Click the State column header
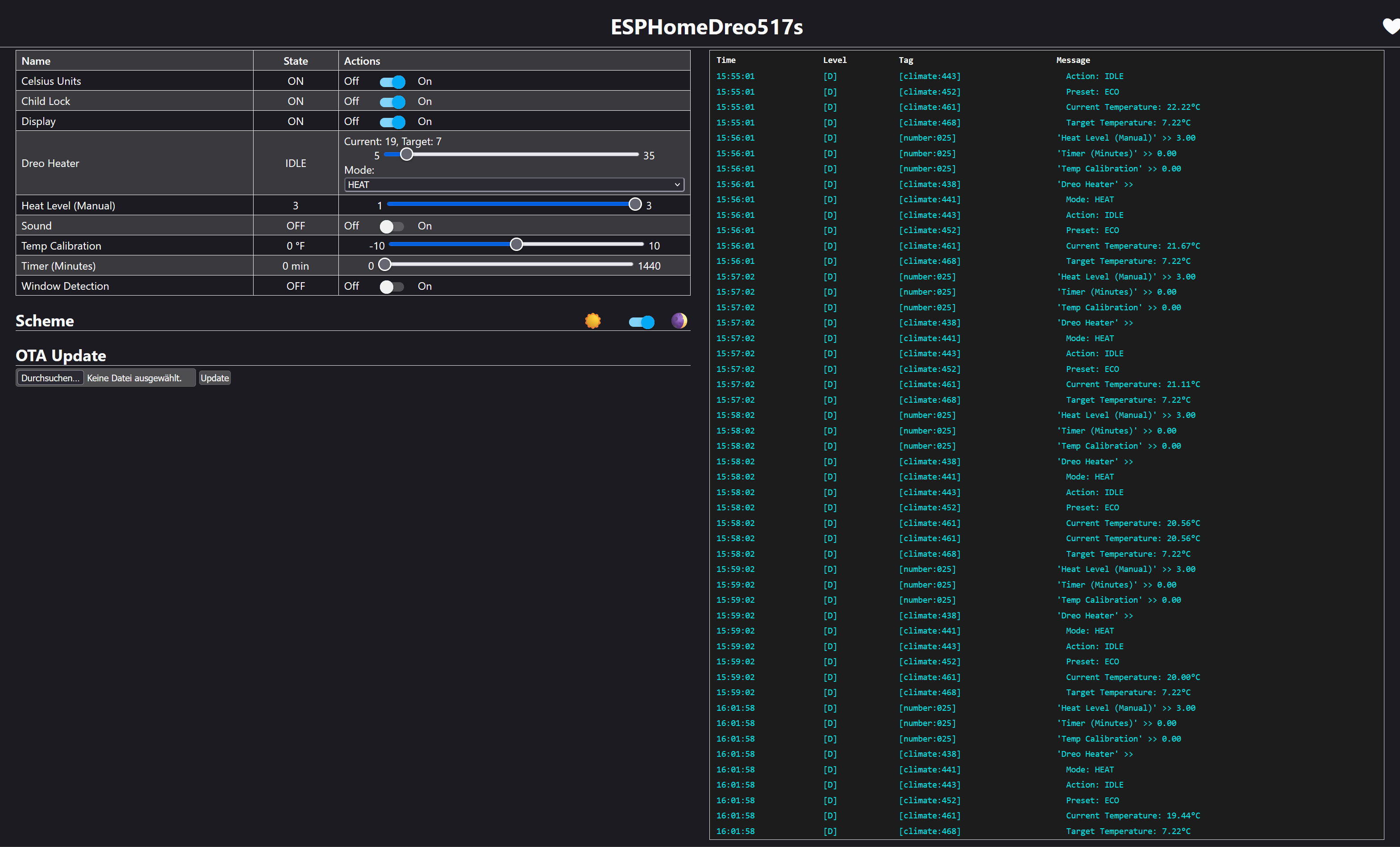The height and width of the screenshot is (847, 1400). [296, 61]
